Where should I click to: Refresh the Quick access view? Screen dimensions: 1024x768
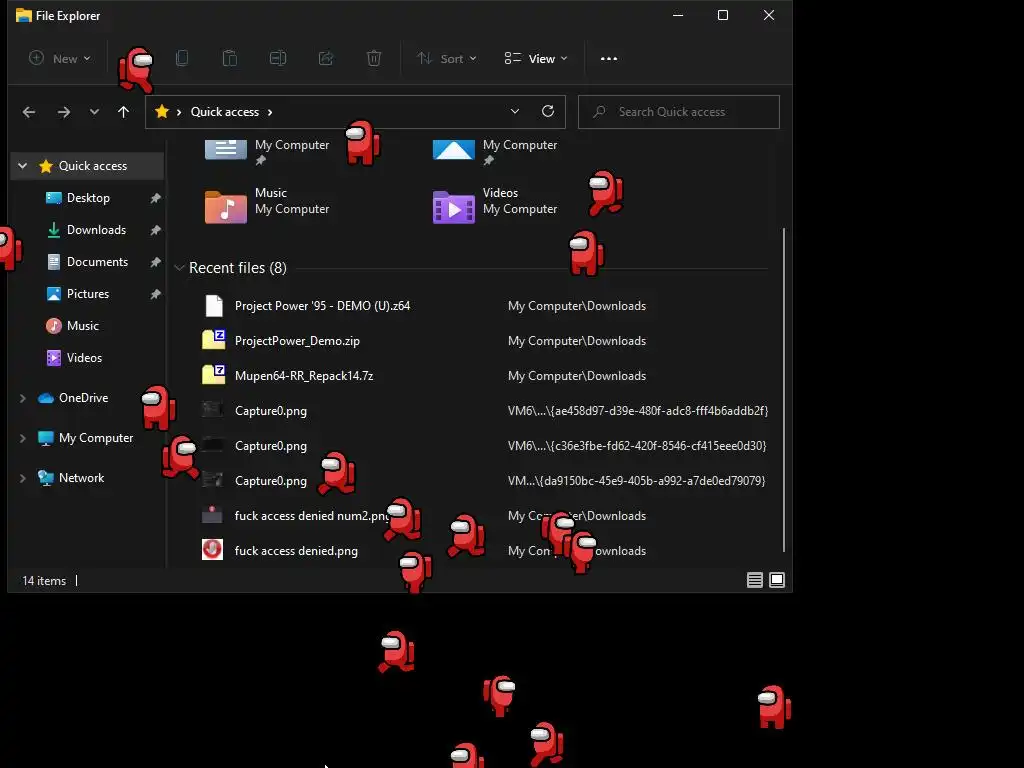click(x=548, y=112)
